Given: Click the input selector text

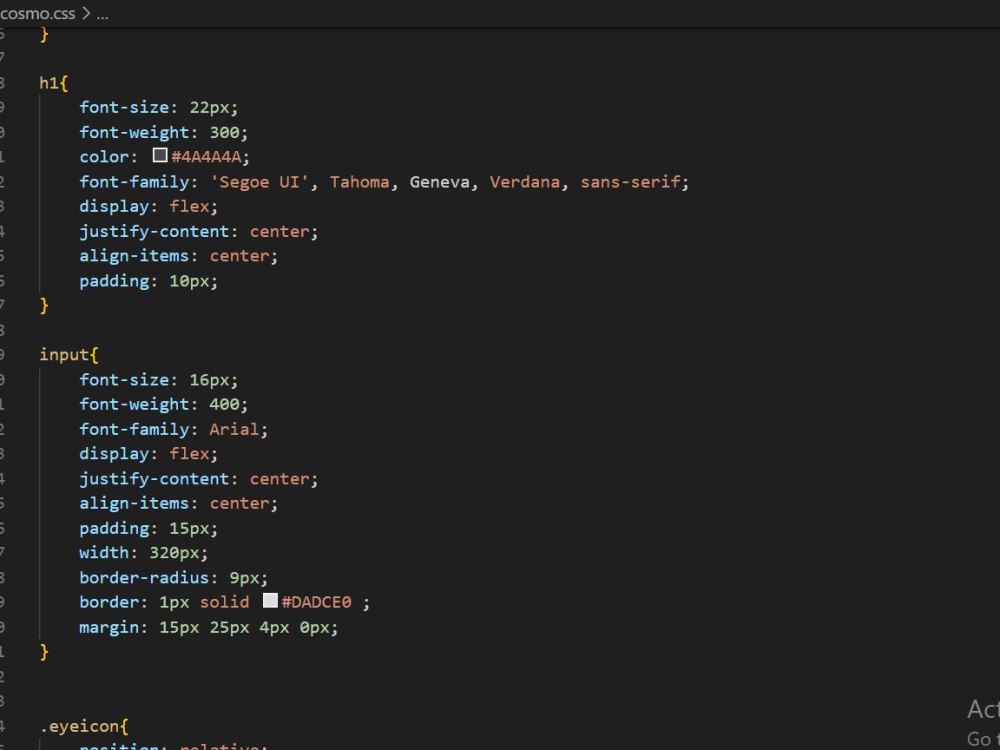Looking at the screenshot, I should click(x=64, y=355).
